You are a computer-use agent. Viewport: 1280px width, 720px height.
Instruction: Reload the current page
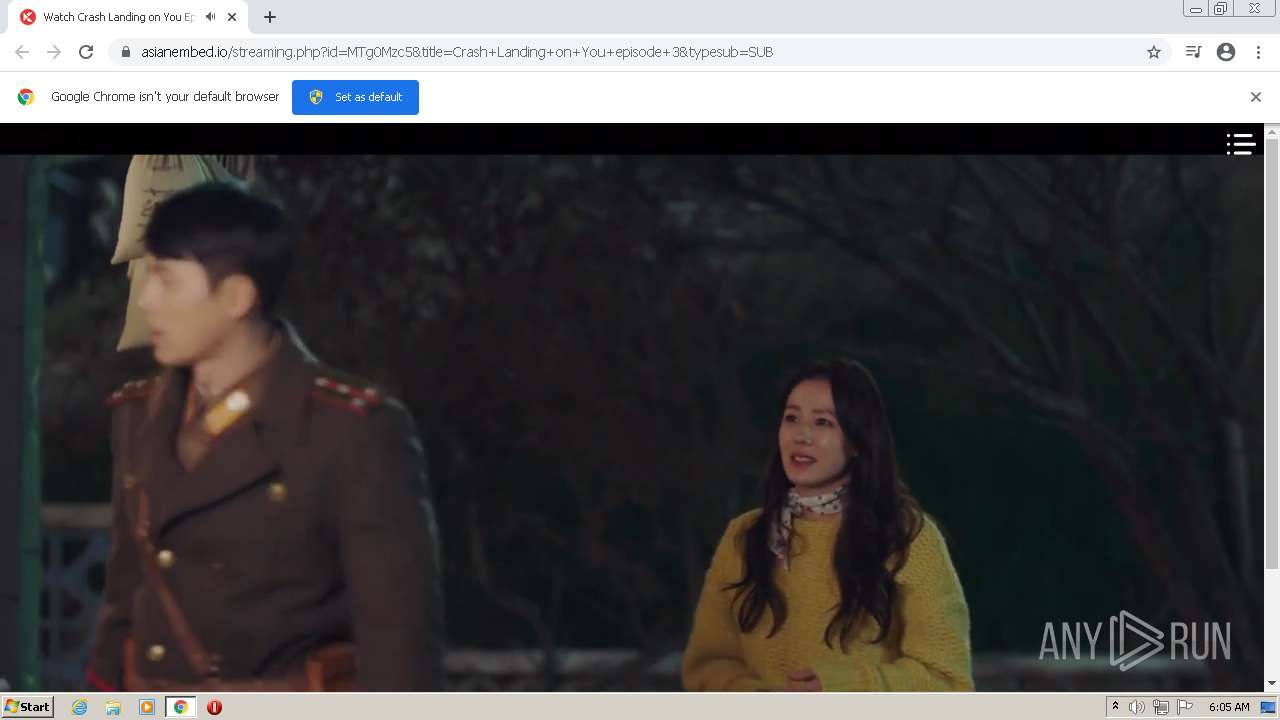point(86,52)
